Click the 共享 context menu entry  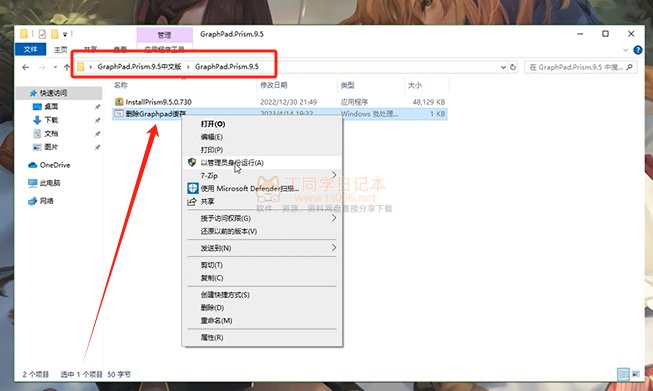point(262,201)
